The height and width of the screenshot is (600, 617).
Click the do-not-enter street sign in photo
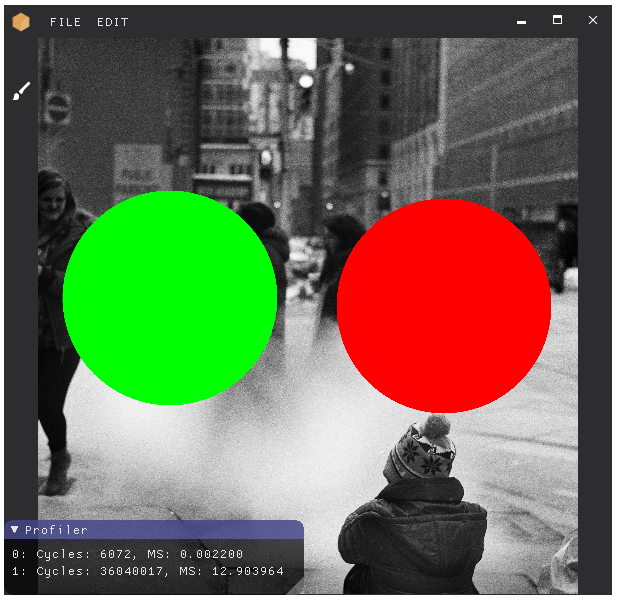58,106
